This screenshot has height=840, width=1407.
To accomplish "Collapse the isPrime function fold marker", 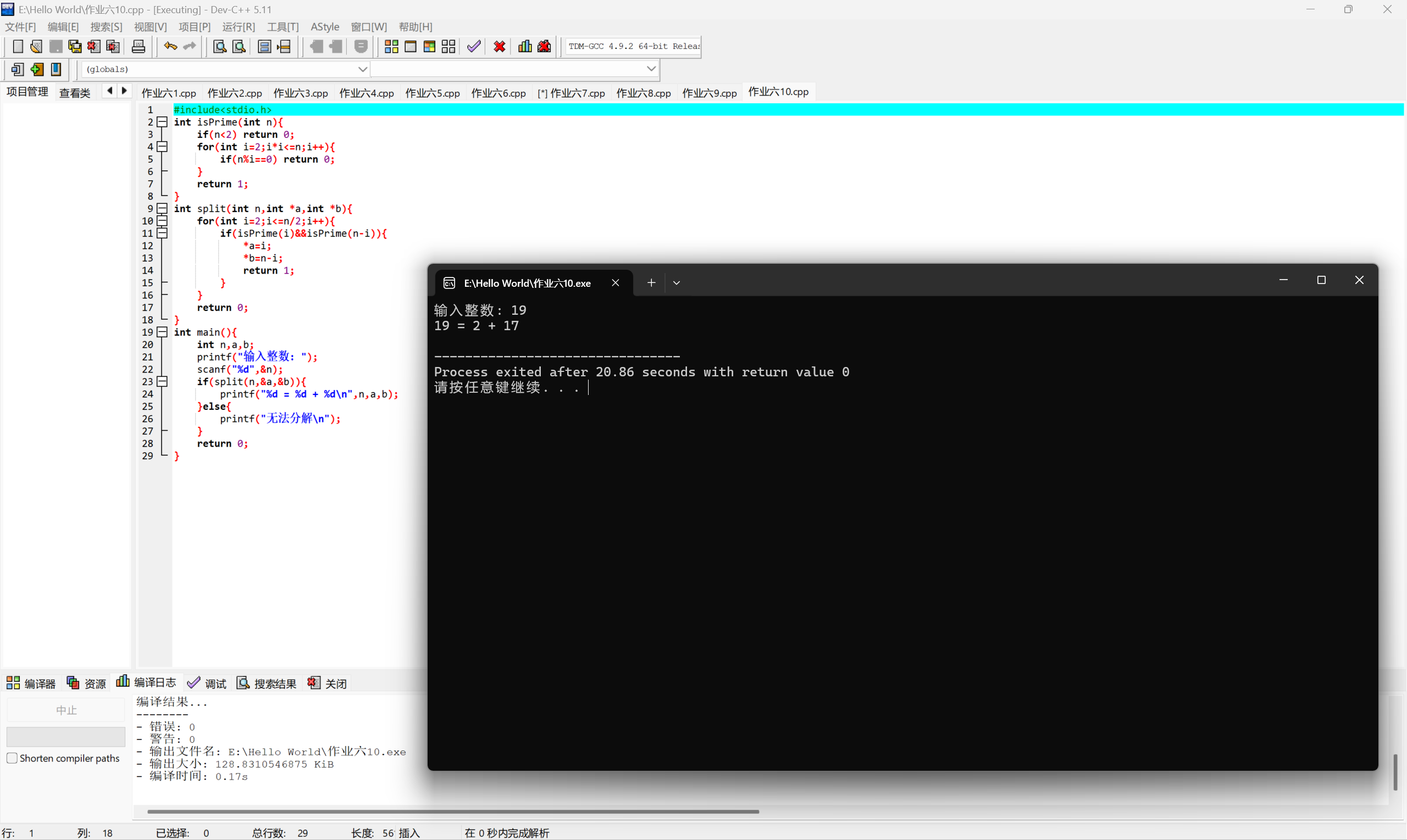I will [x=163, y=122].
